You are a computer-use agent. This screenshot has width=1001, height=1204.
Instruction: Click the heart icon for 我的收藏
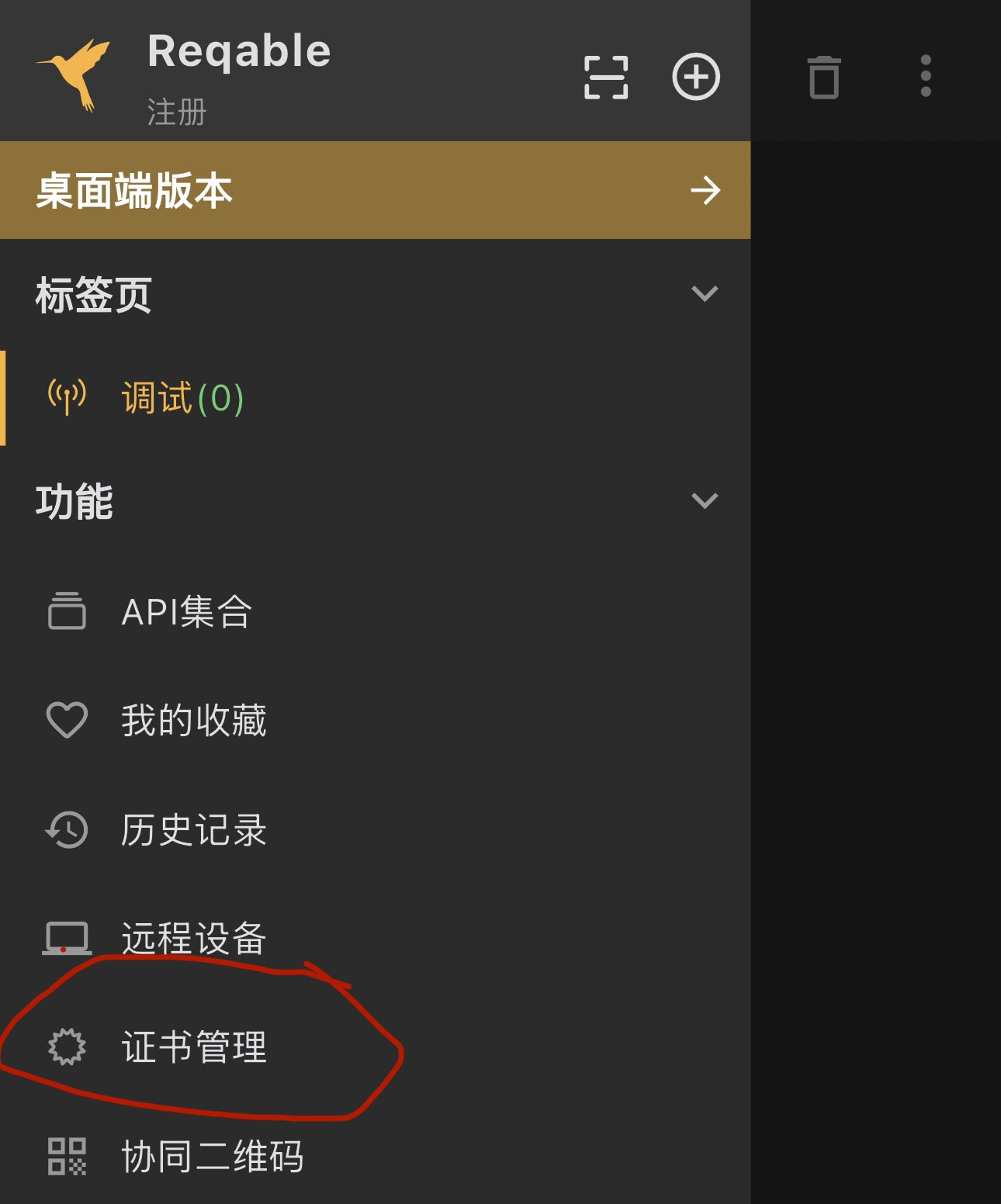point(67,720)
